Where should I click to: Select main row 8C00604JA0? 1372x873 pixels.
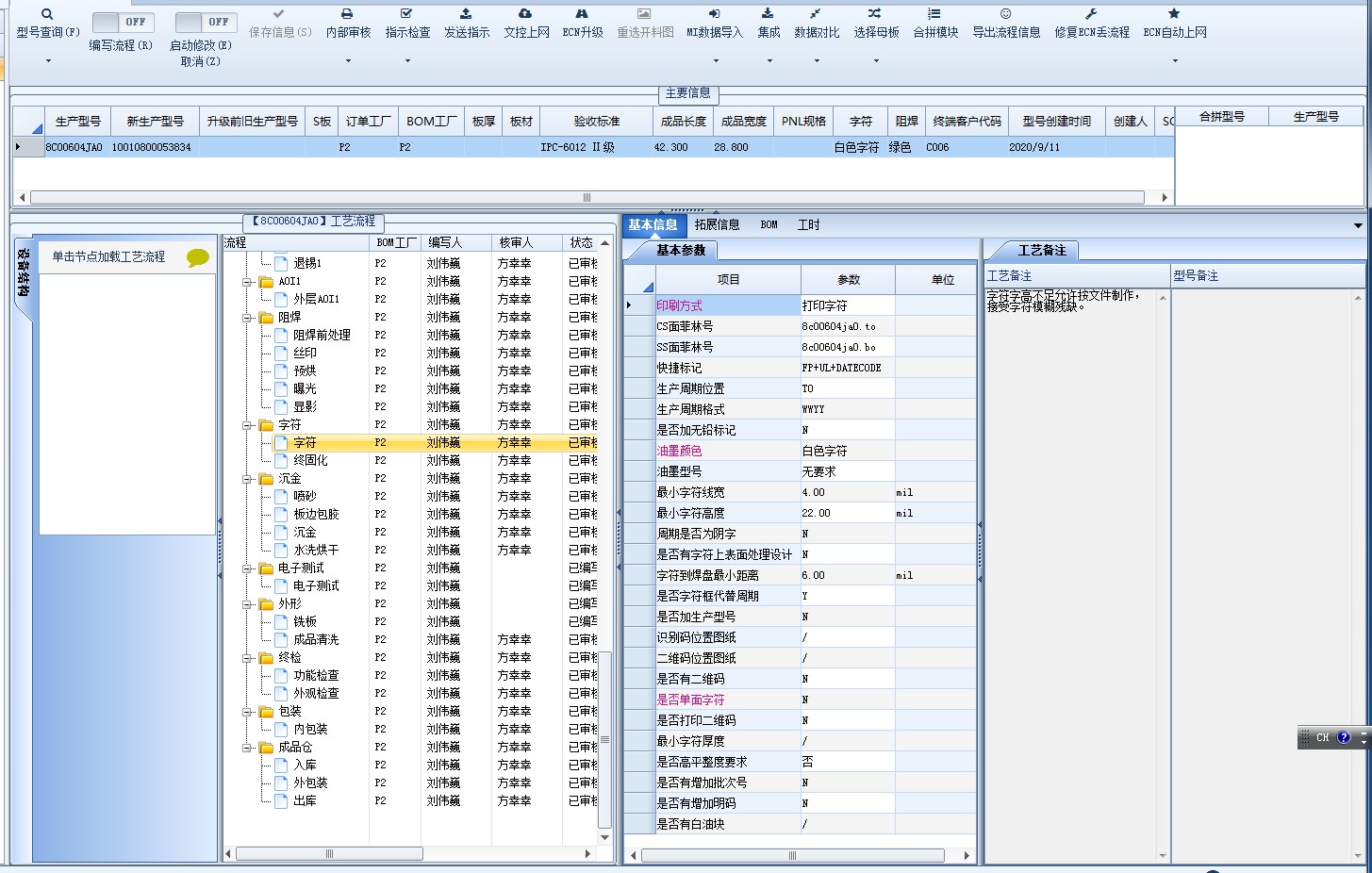pyautogui.click(x=593, y=147)
